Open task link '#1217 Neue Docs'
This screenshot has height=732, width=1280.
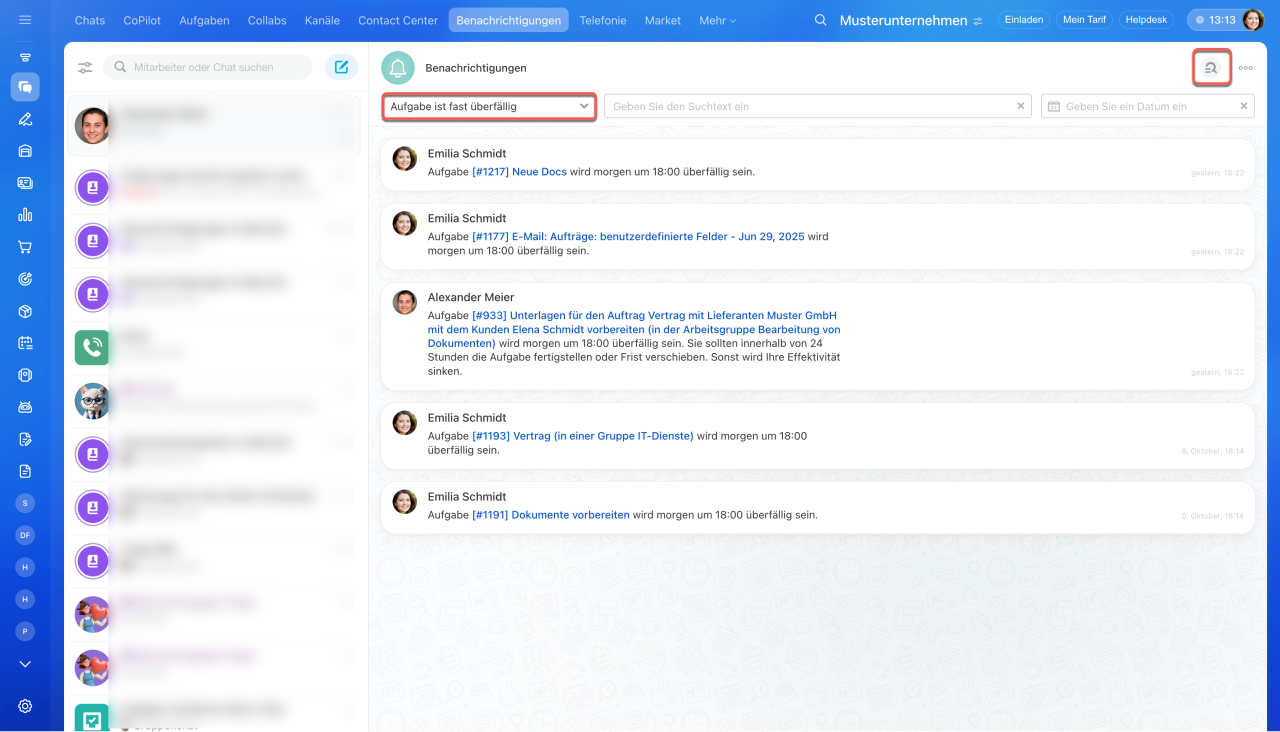(519, 172)
